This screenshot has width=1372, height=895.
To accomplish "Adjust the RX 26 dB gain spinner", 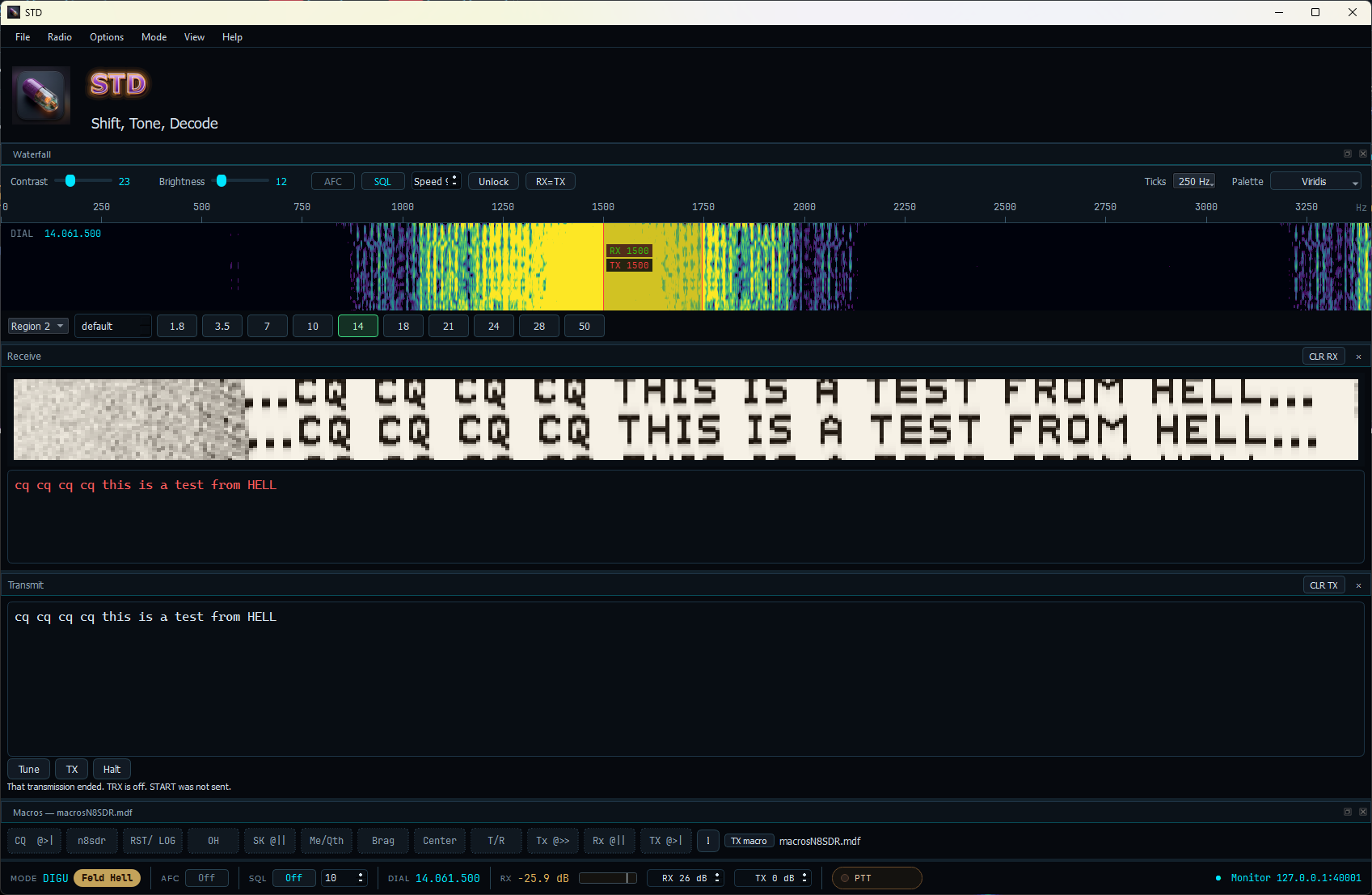I will tap(686, 878).
